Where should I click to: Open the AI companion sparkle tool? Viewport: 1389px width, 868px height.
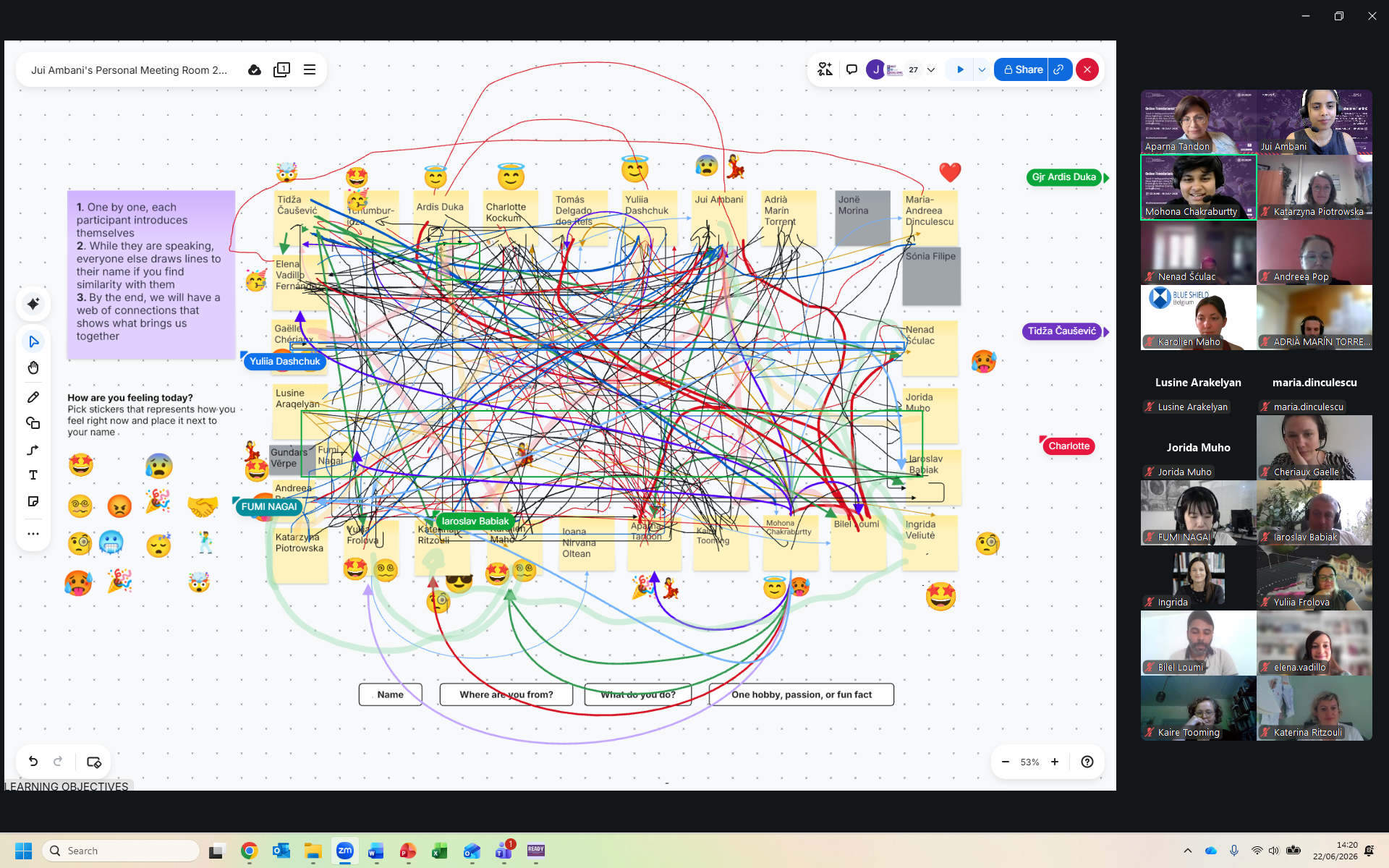coord(33,304)
